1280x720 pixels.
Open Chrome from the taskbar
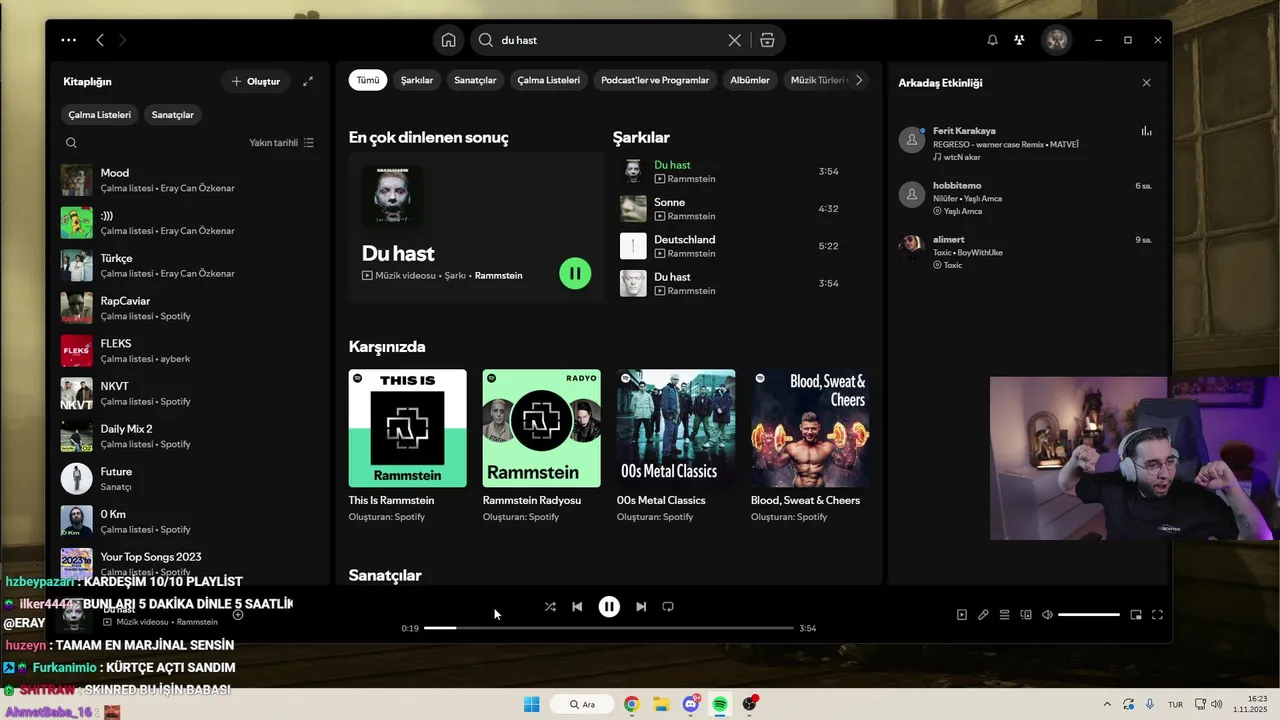(x=631, y=704)
